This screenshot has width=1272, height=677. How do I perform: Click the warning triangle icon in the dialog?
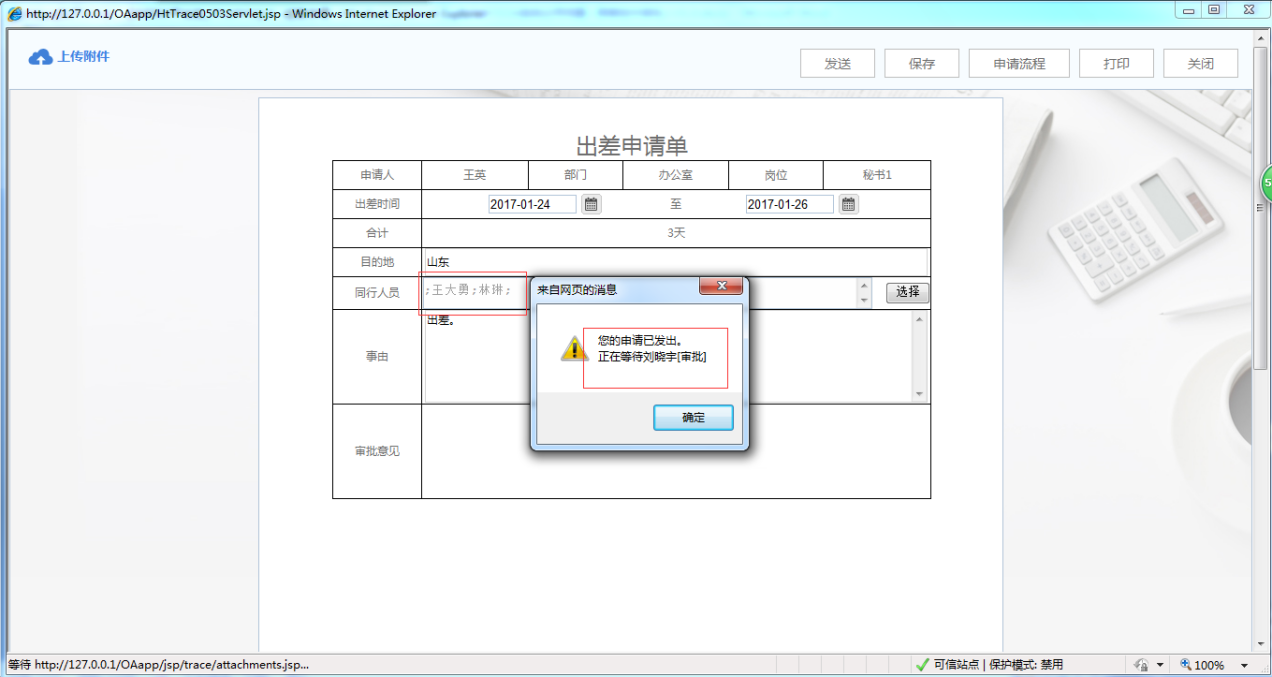[572, 350]
